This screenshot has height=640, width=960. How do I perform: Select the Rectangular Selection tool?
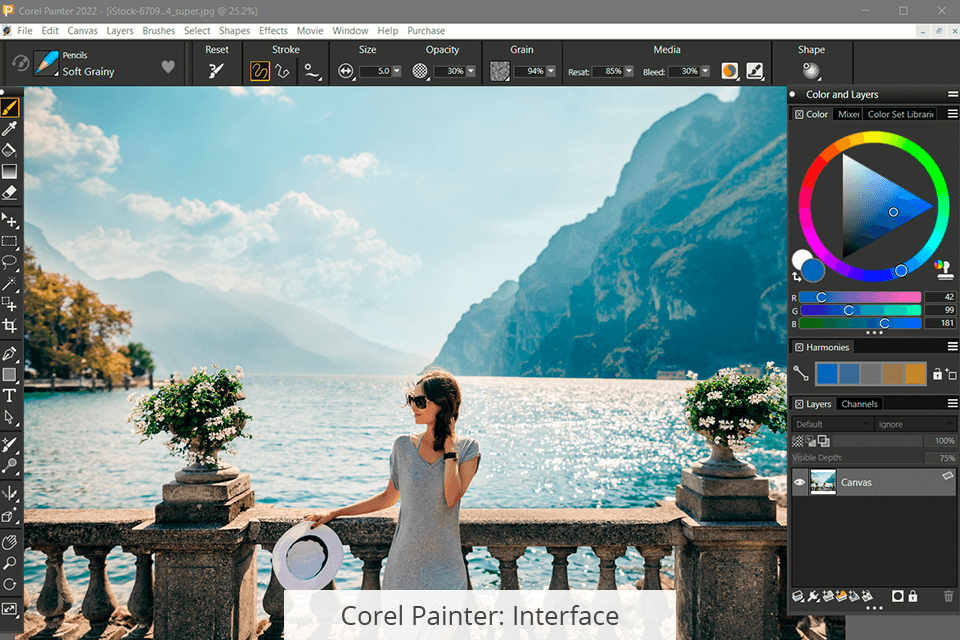pyautogui.click(x=10, y=241)
